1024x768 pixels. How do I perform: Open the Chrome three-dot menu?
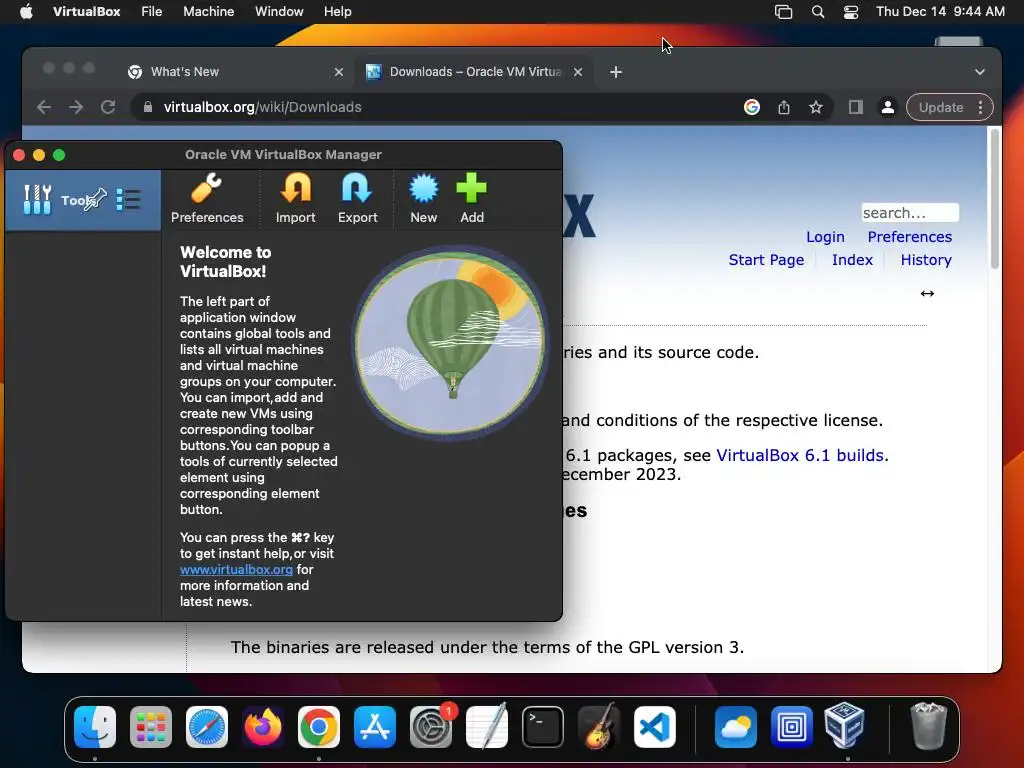(980, 107)
